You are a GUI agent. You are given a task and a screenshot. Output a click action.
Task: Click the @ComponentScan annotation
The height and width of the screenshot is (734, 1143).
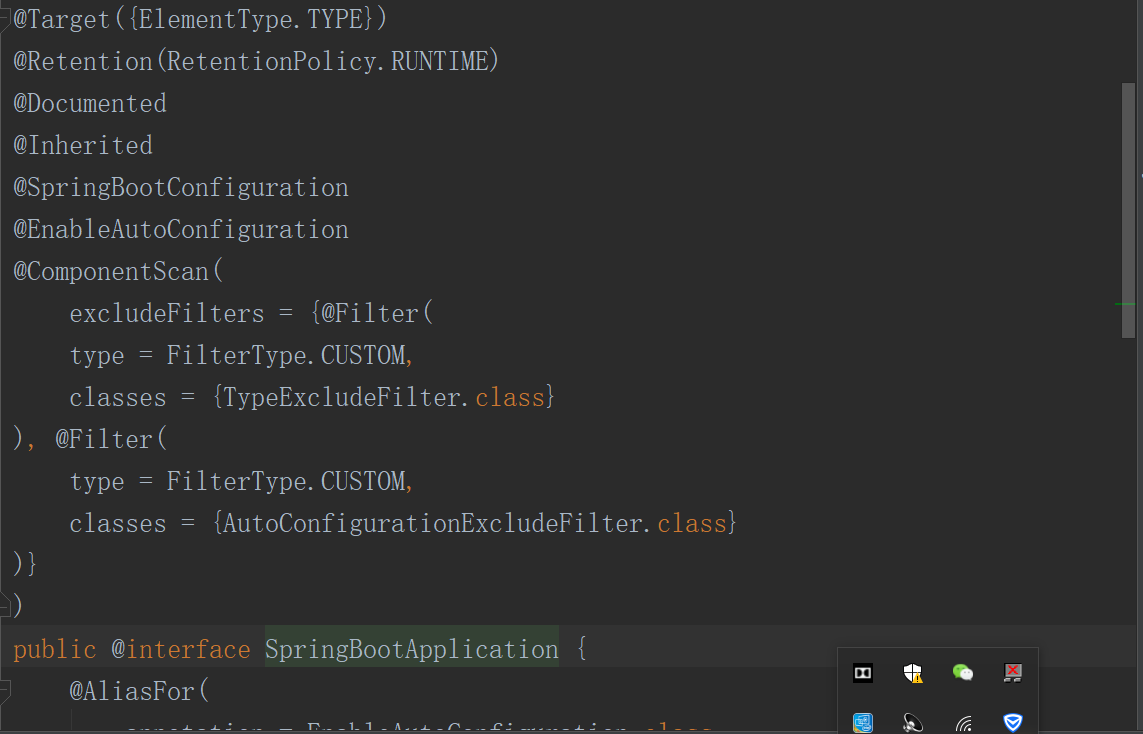coord(112,271)
